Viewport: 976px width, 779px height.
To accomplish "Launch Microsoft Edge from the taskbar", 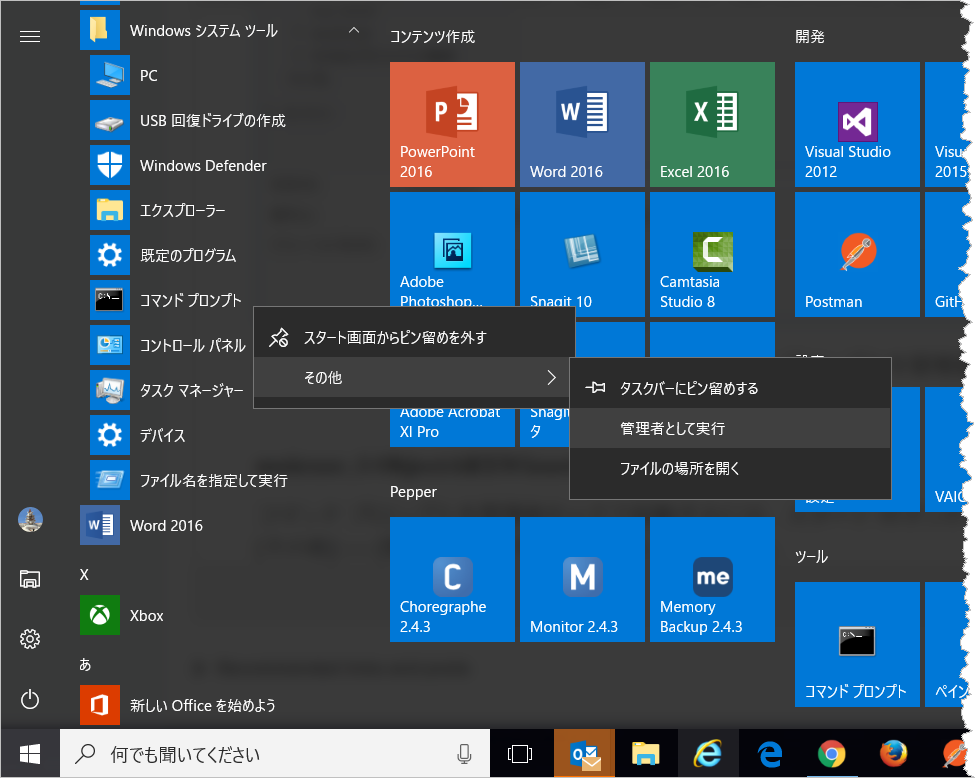I will point(770,754).
